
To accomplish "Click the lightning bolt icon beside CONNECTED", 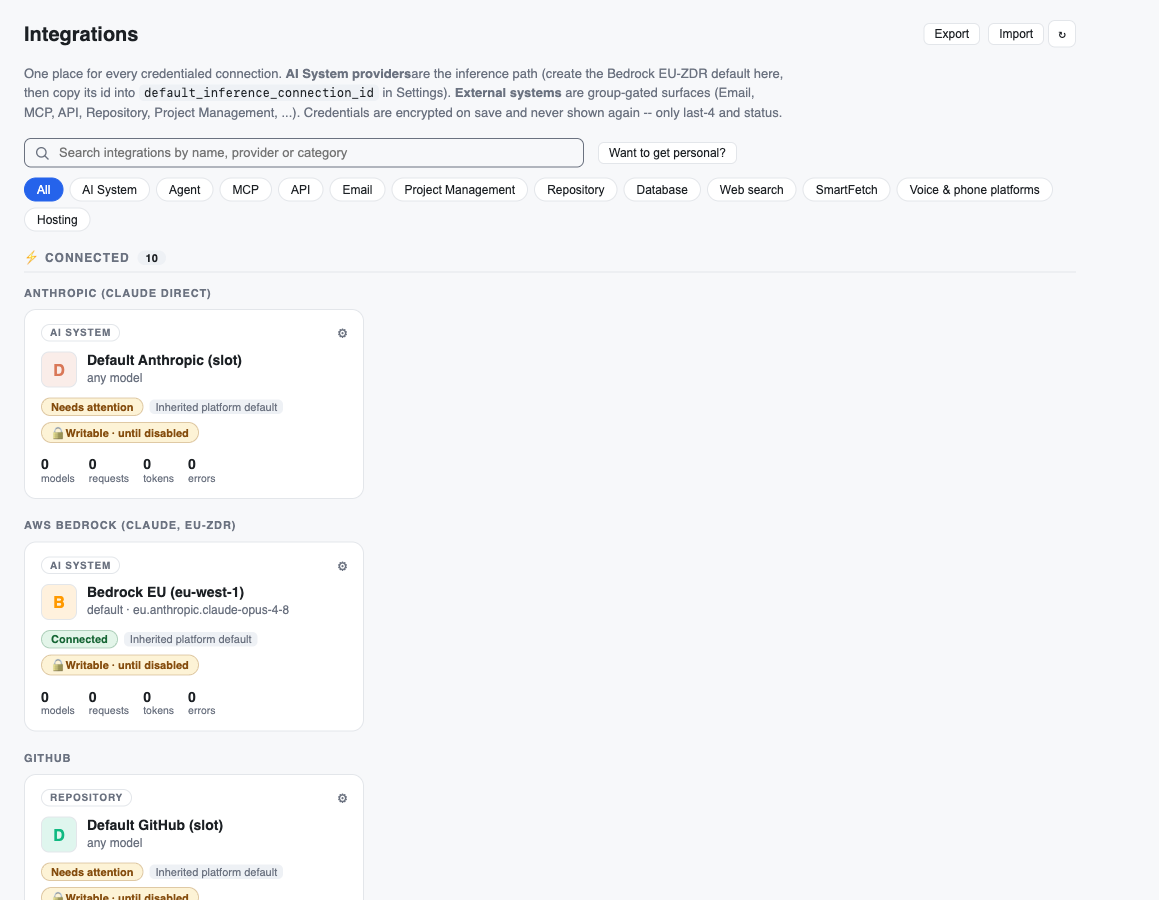I will [31, 258].
